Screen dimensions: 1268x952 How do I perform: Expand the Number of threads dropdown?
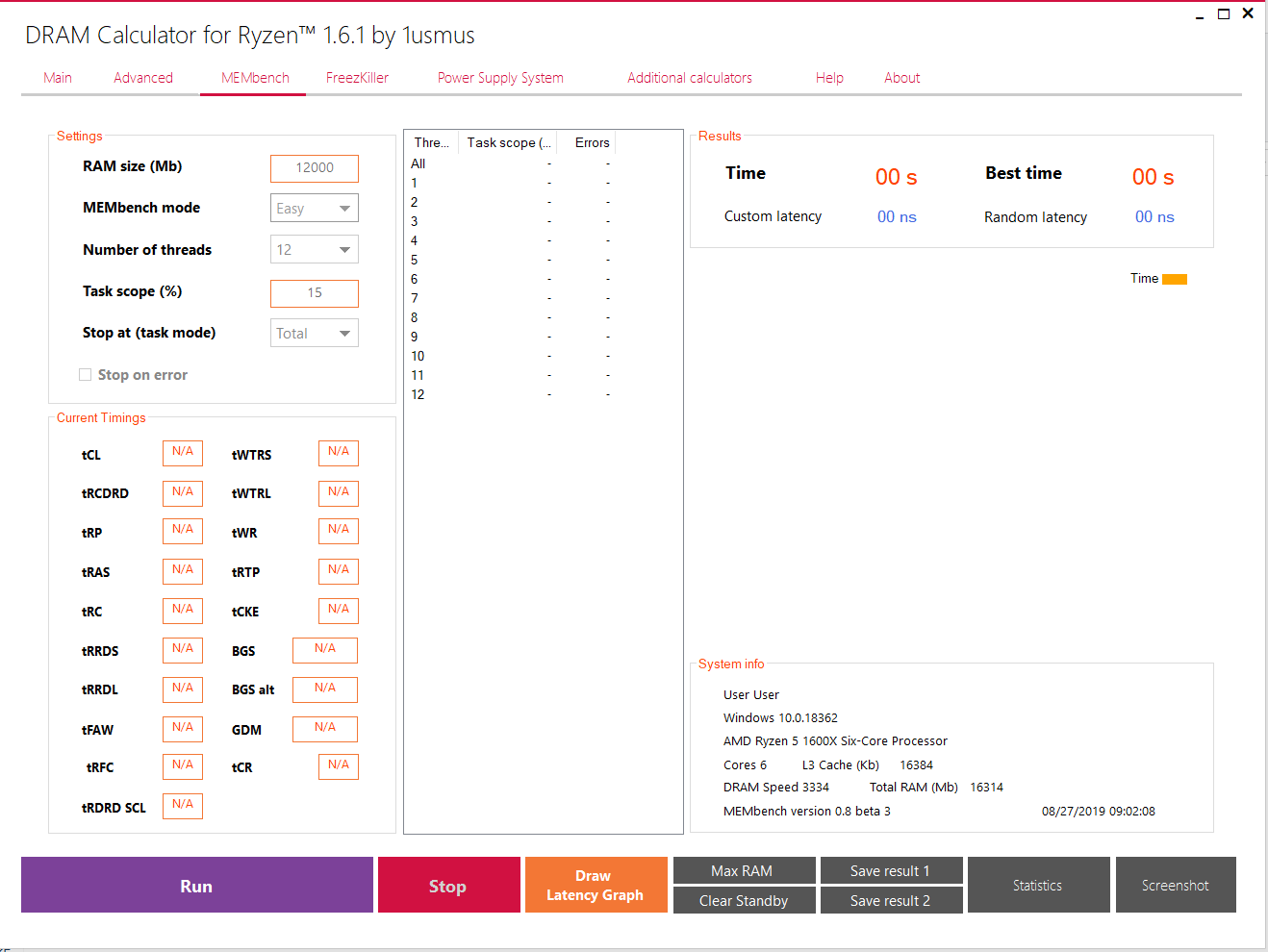[315, 250]
